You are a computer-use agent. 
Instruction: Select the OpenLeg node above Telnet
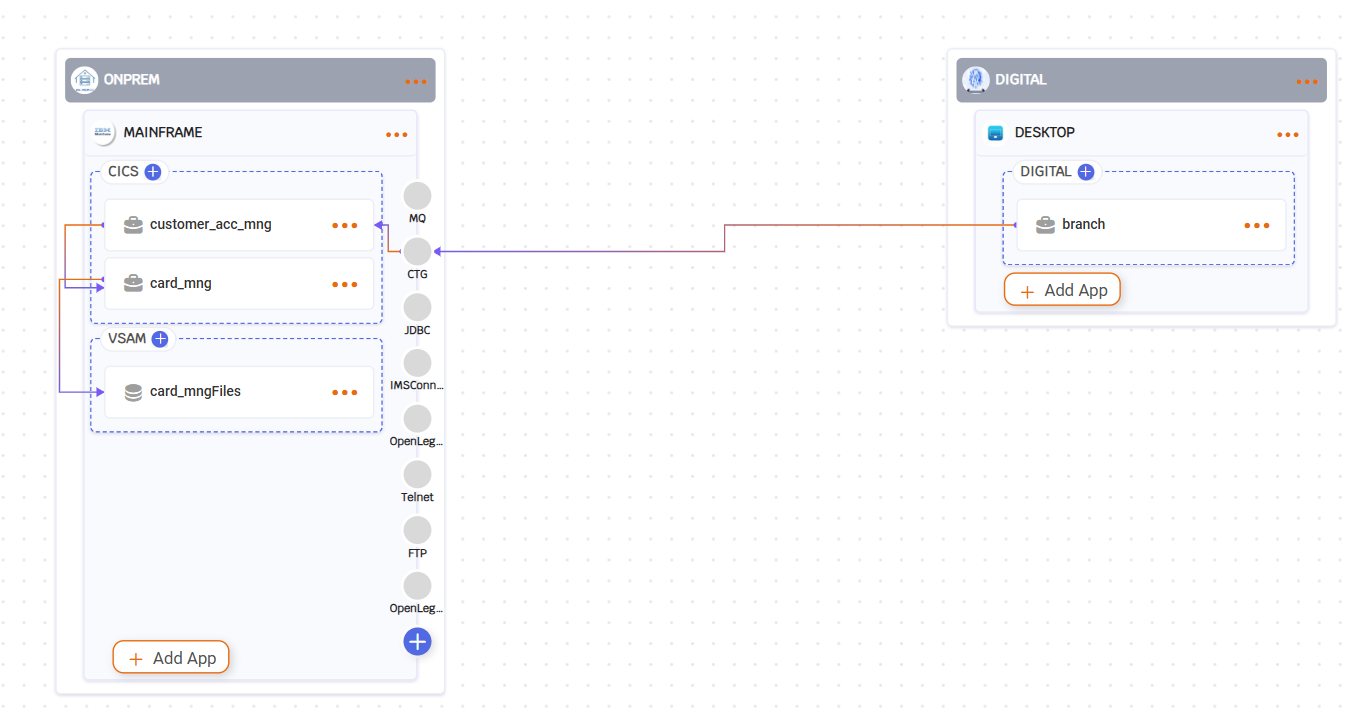(x=417, y=419)
